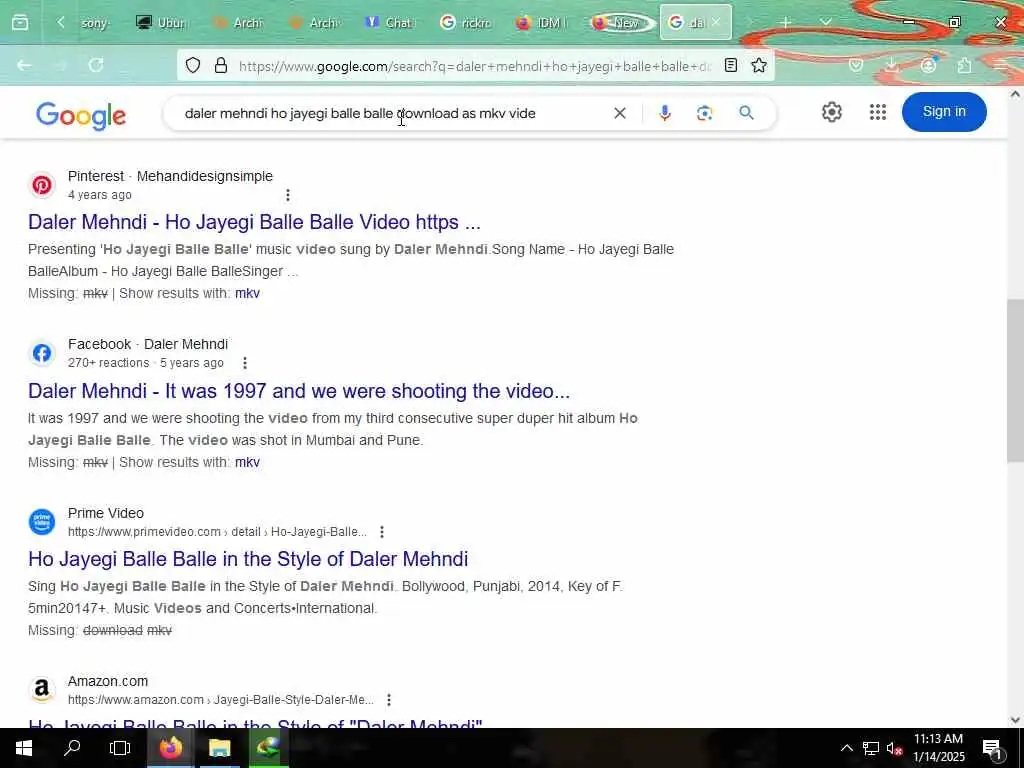Click into the Google search input field

(392, 114)
